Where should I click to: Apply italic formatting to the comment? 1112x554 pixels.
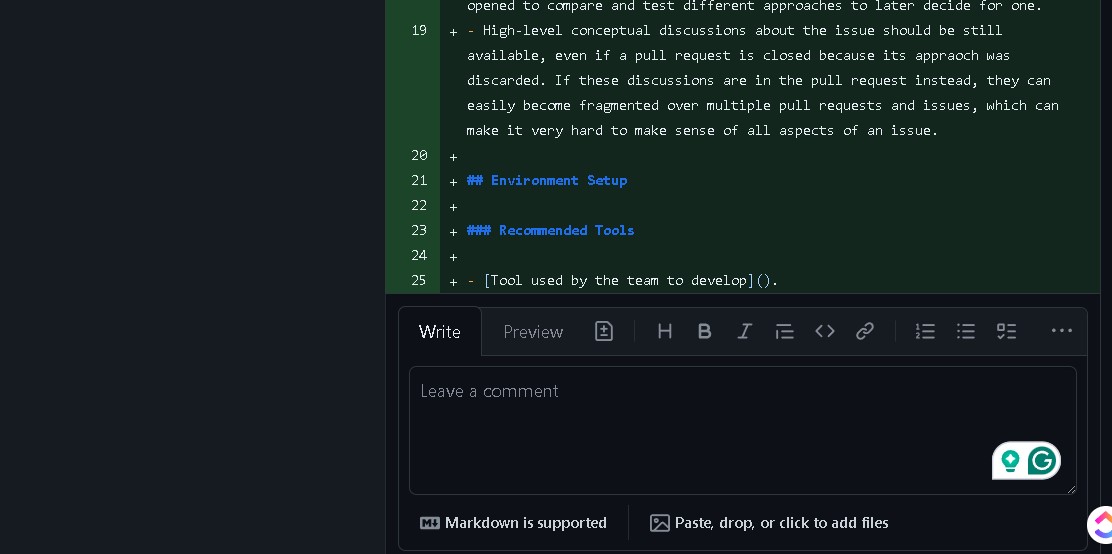point(744,331)
